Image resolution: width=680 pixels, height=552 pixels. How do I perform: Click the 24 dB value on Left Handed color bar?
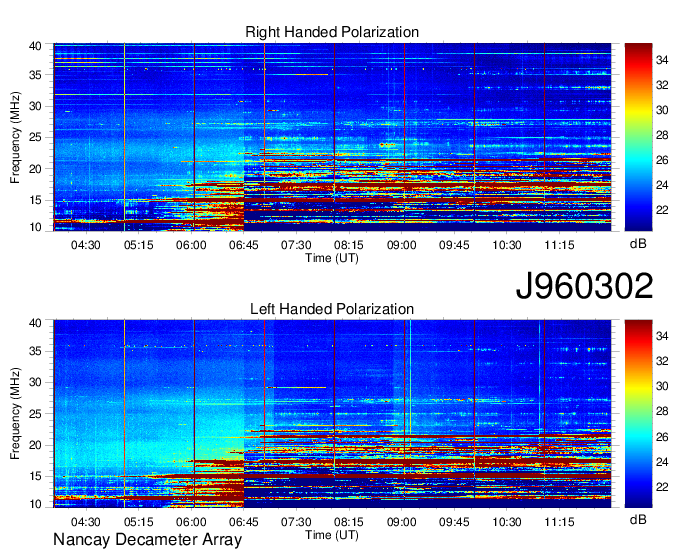coord(662,462)
